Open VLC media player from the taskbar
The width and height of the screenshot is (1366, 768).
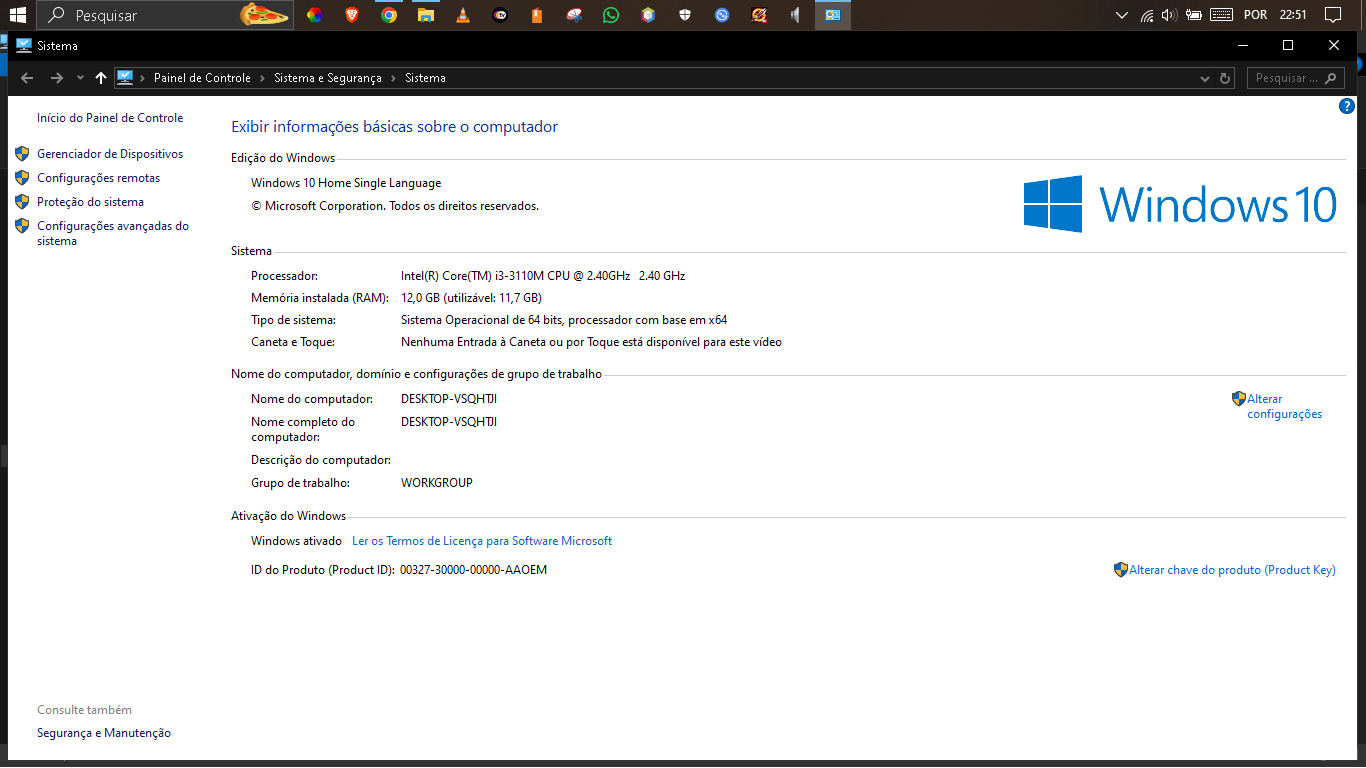[x=462, y=15]
